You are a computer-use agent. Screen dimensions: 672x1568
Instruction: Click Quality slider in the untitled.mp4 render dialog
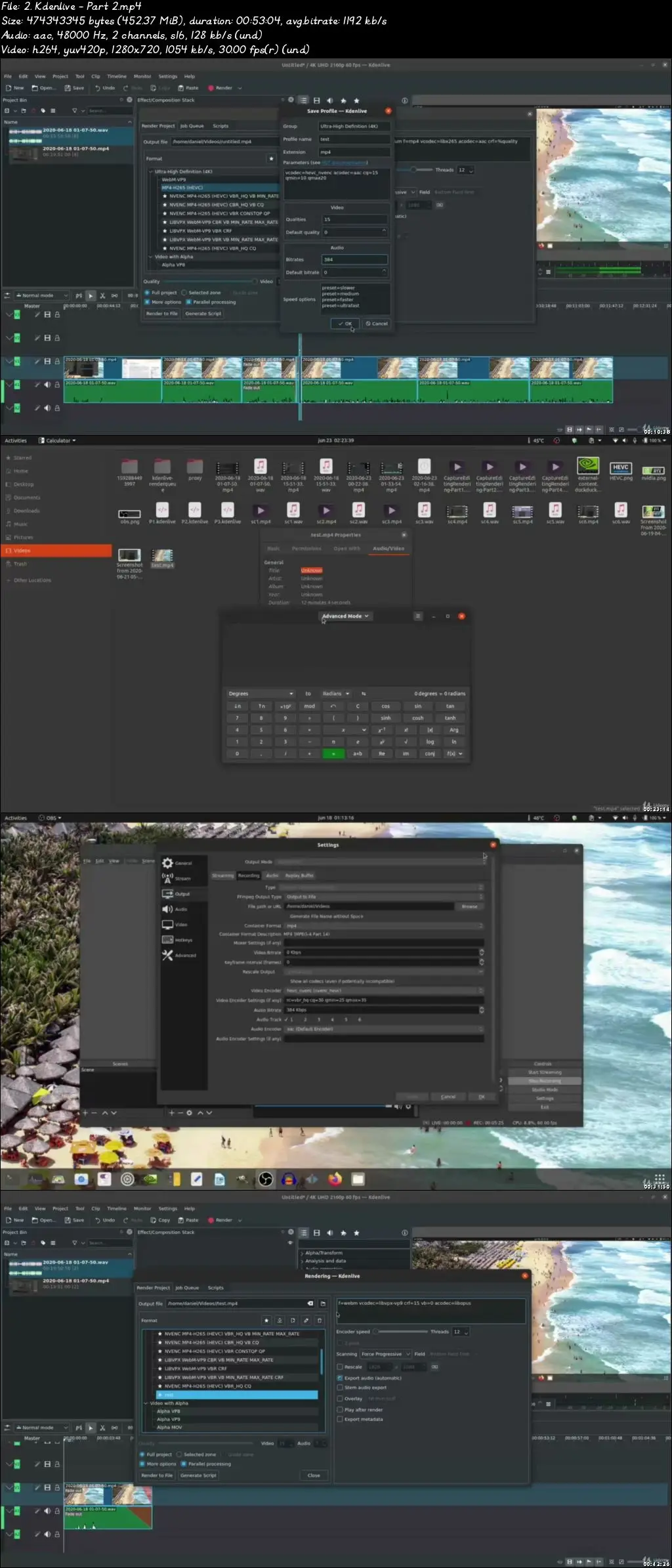[x=210, y=282]
